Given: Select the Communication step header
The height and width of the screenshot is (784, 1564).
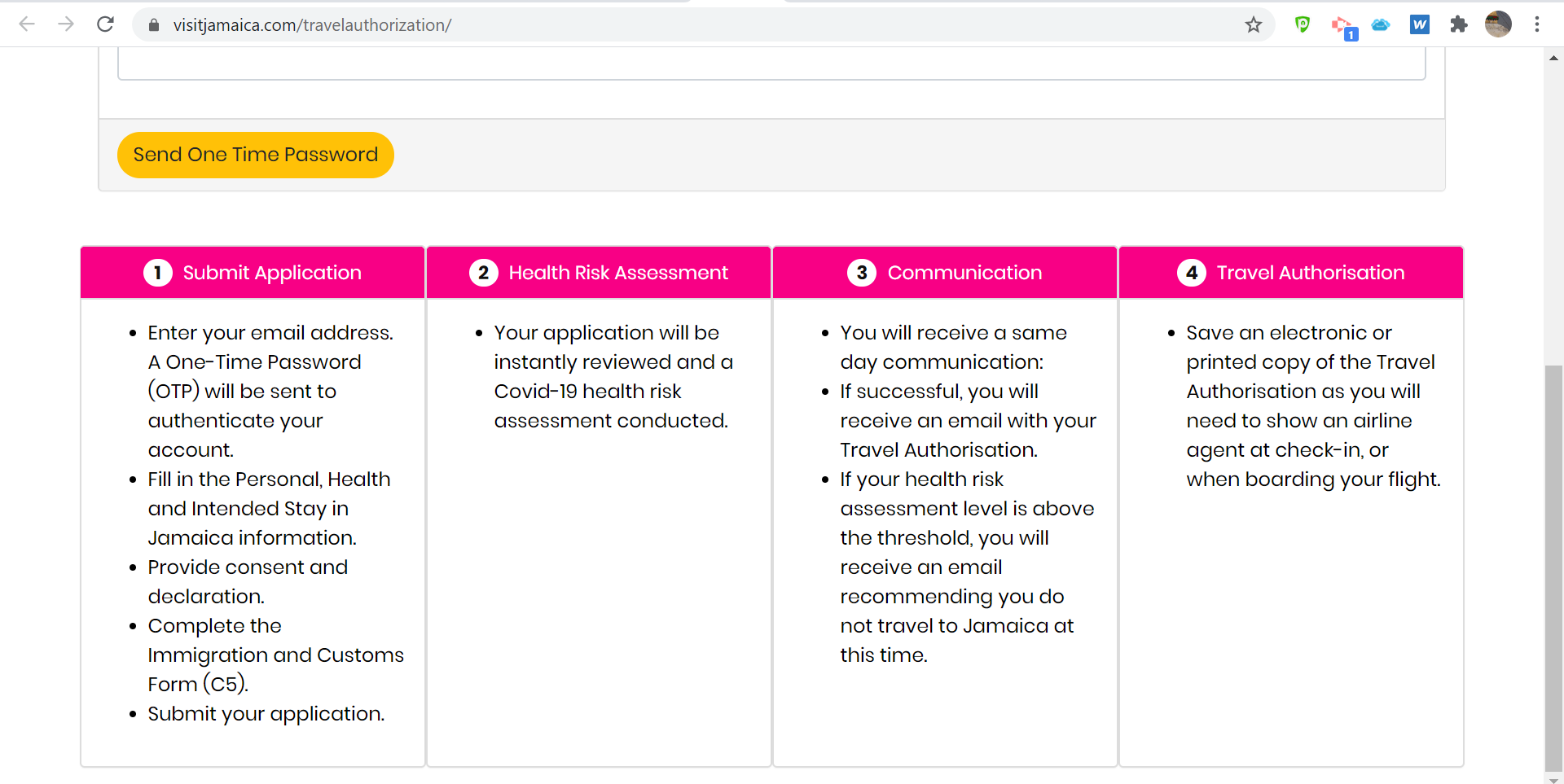Looking at the screenshot, I should [945, 273].
